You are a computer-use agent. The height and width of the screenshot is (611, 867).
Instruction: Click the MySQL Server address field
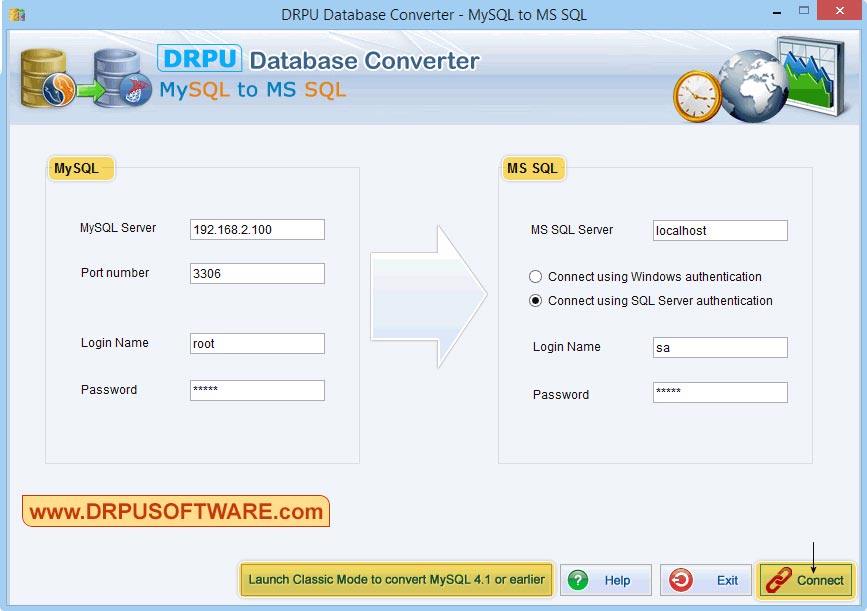(256, 229)
